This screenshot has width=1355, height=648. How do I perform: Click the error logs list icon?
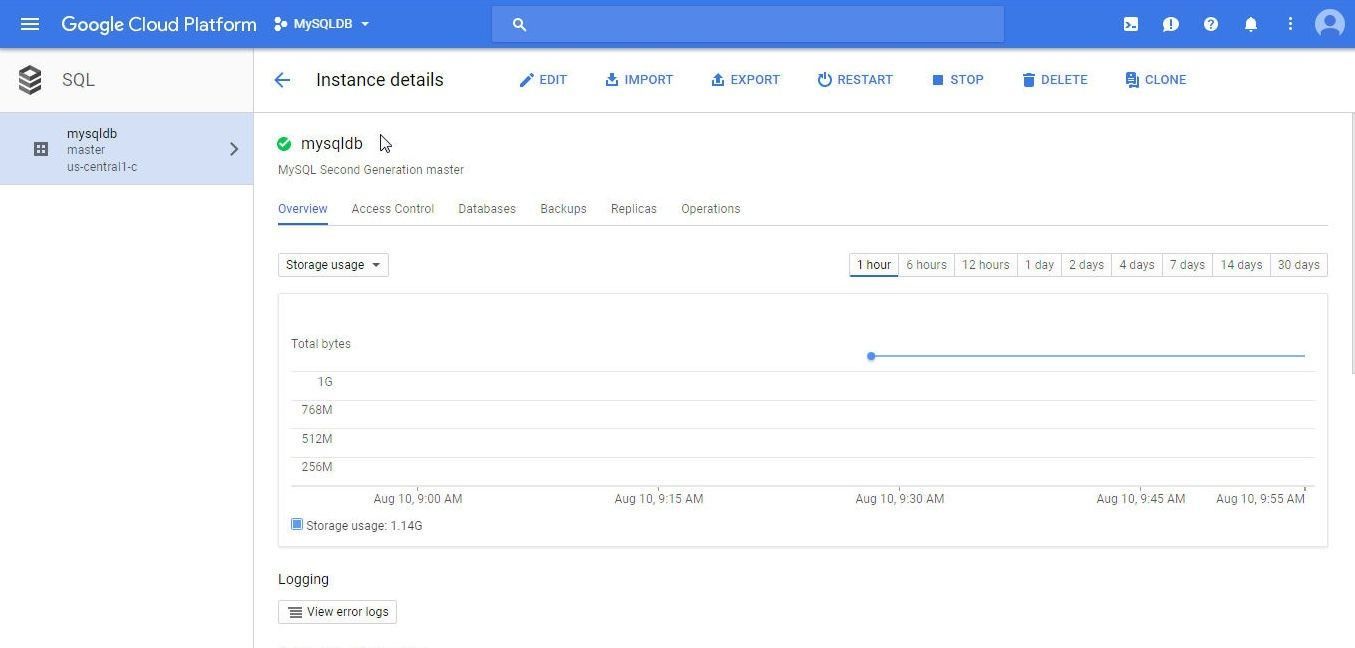pyautogui.click(x=295, y=612)
